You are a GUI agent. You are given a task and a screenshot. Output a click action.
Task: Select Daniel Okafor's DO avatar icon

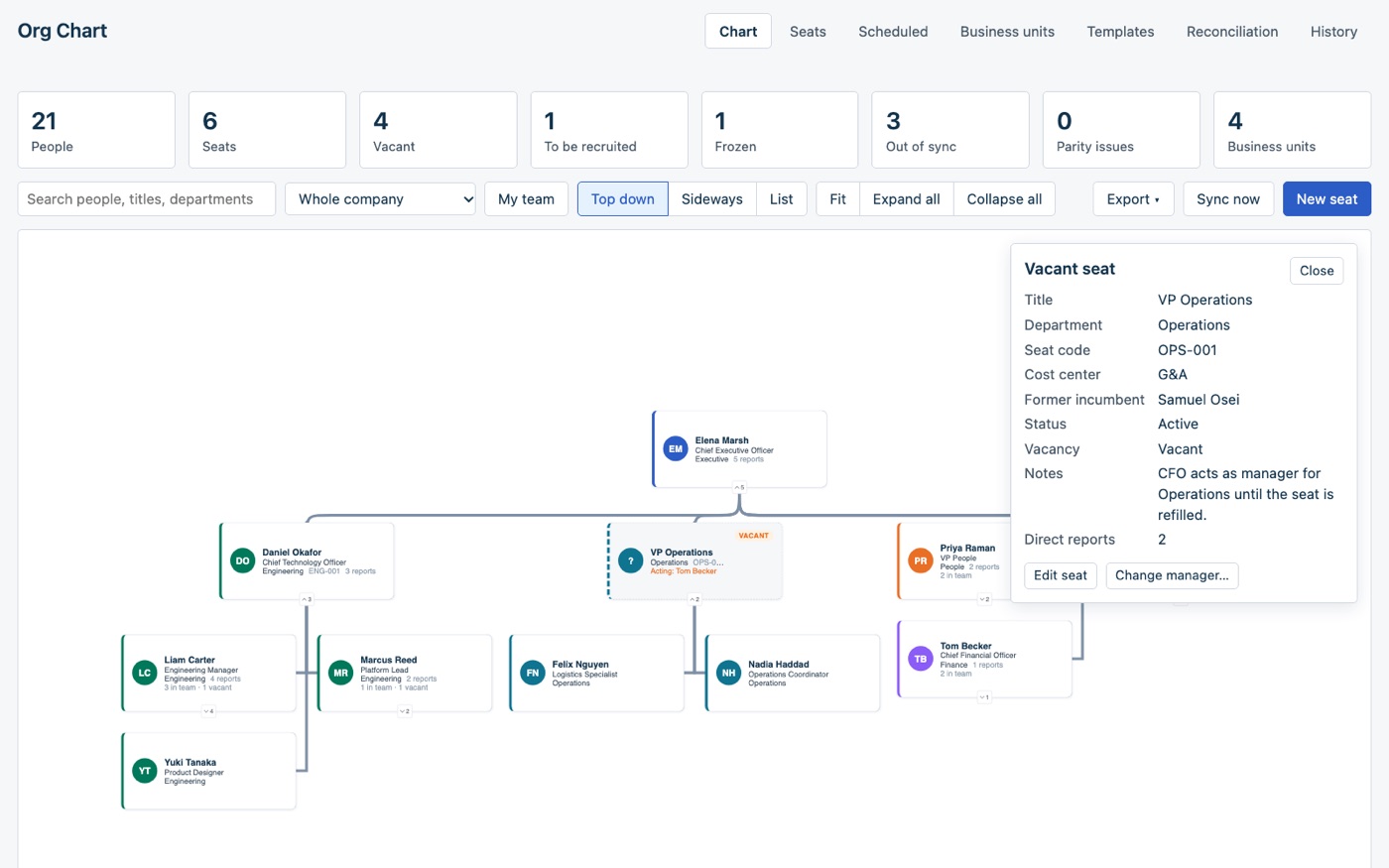242,561
